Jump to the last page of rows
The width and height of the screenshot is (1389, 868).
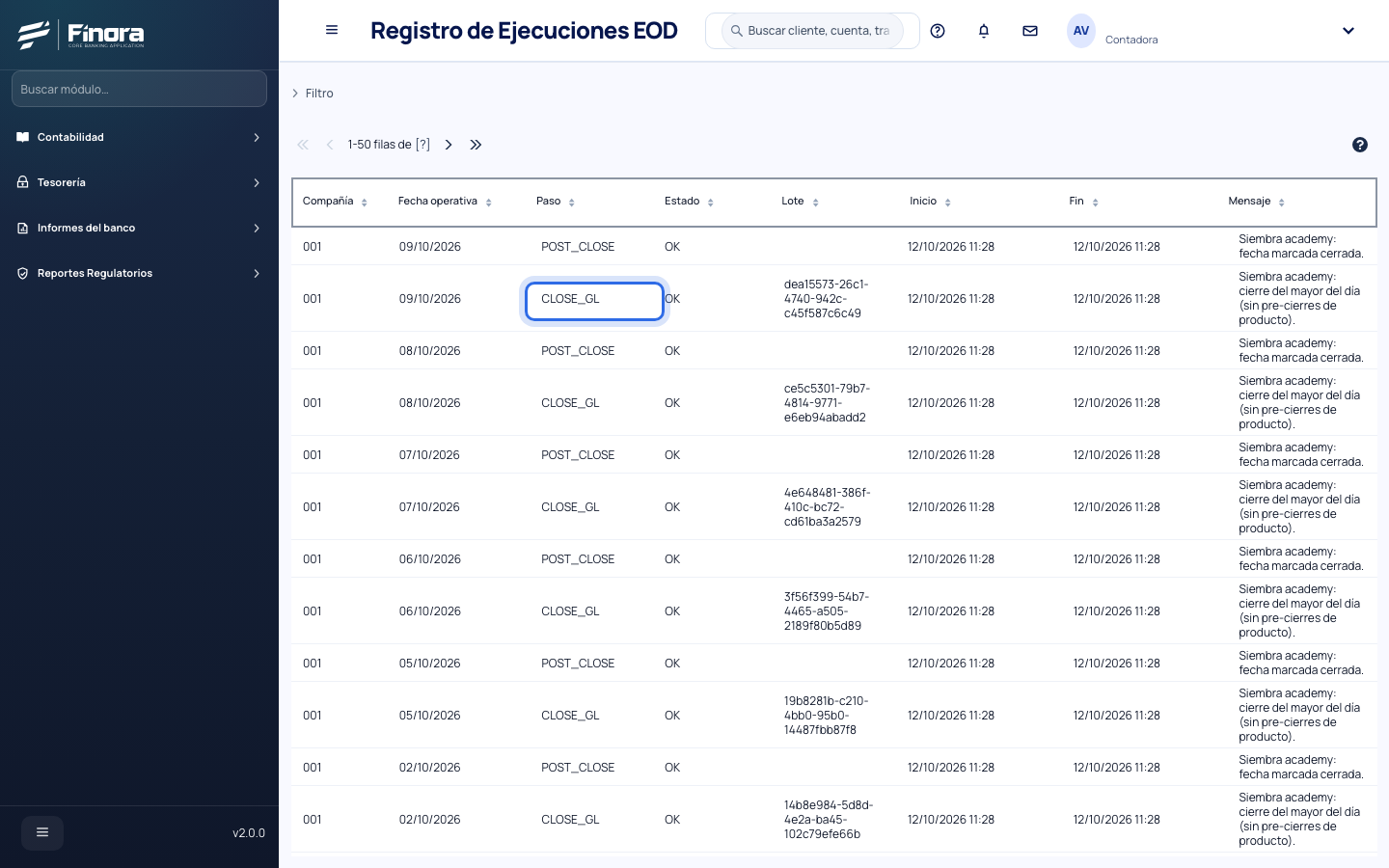click(x=476, y=145)
